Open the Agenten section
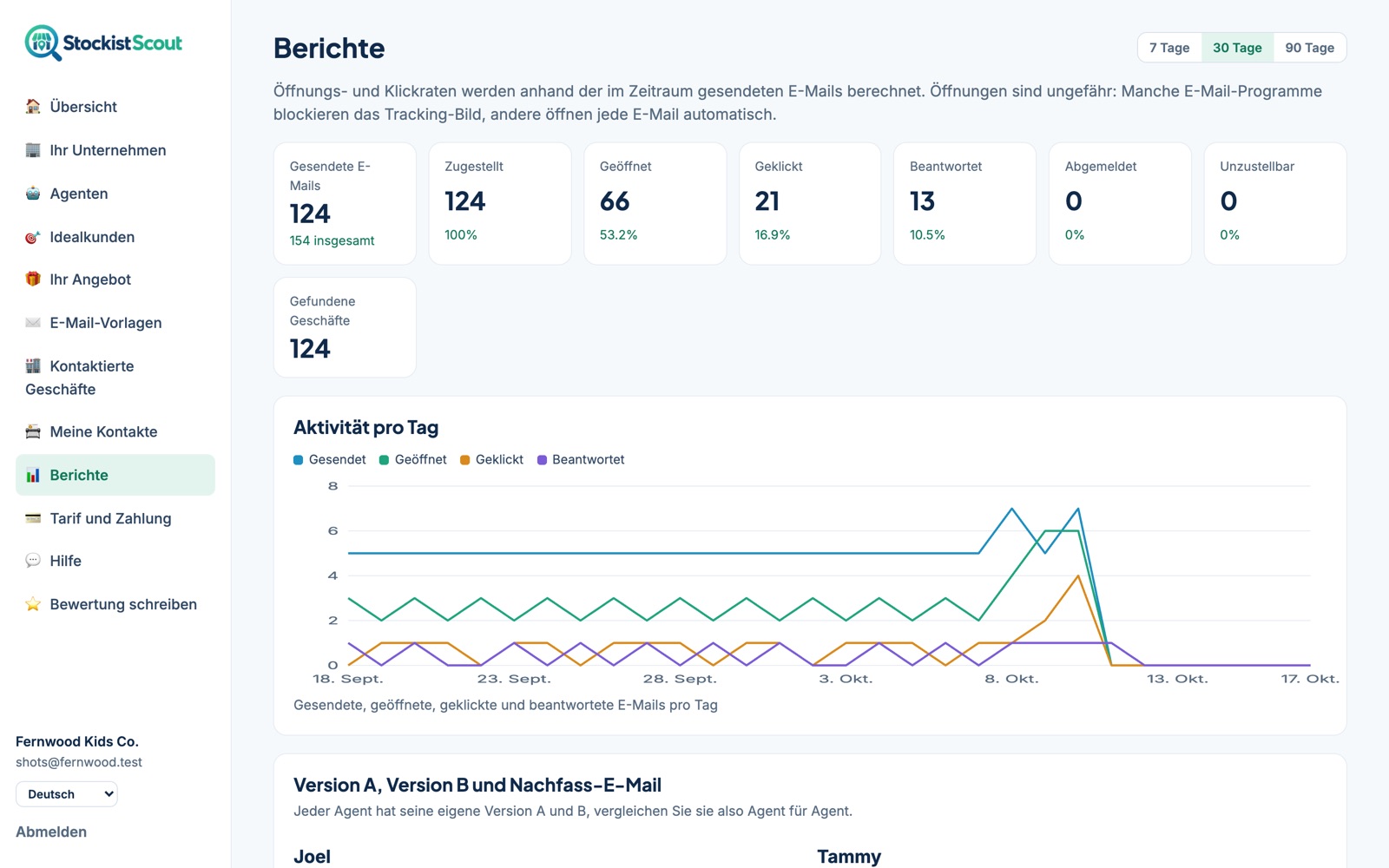The width and height of the screenshot is (1389, 868). pos(115,194)
